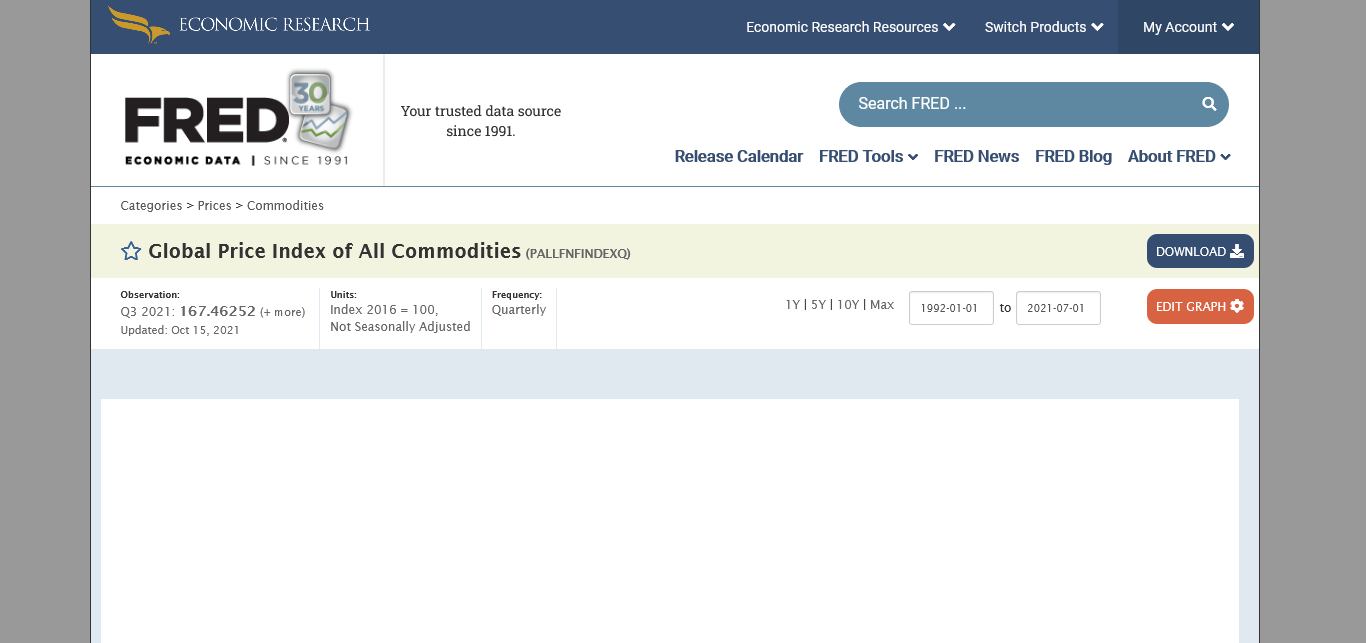This screenshot has width=1366, height=643.
Task: Click the Download button
Action: pyautogui.click(x=1199, y=251)
